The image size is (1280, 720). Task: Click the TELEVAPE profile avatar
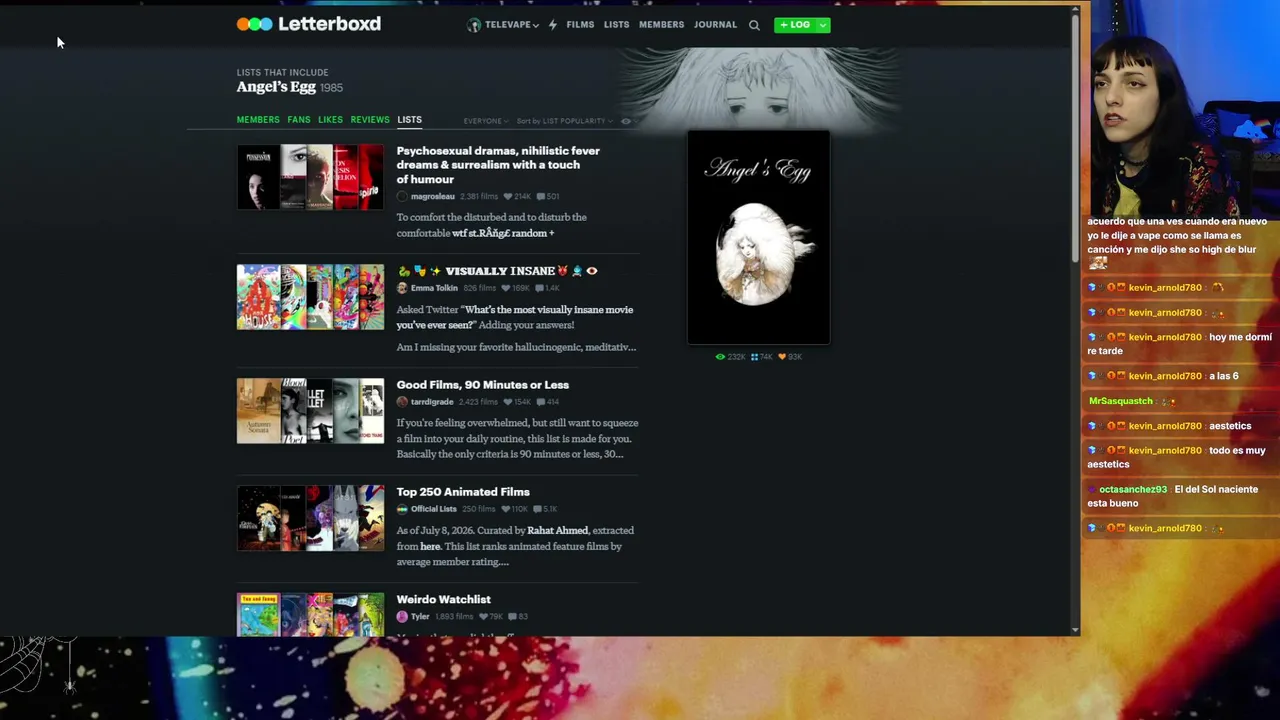click(474, 25)
